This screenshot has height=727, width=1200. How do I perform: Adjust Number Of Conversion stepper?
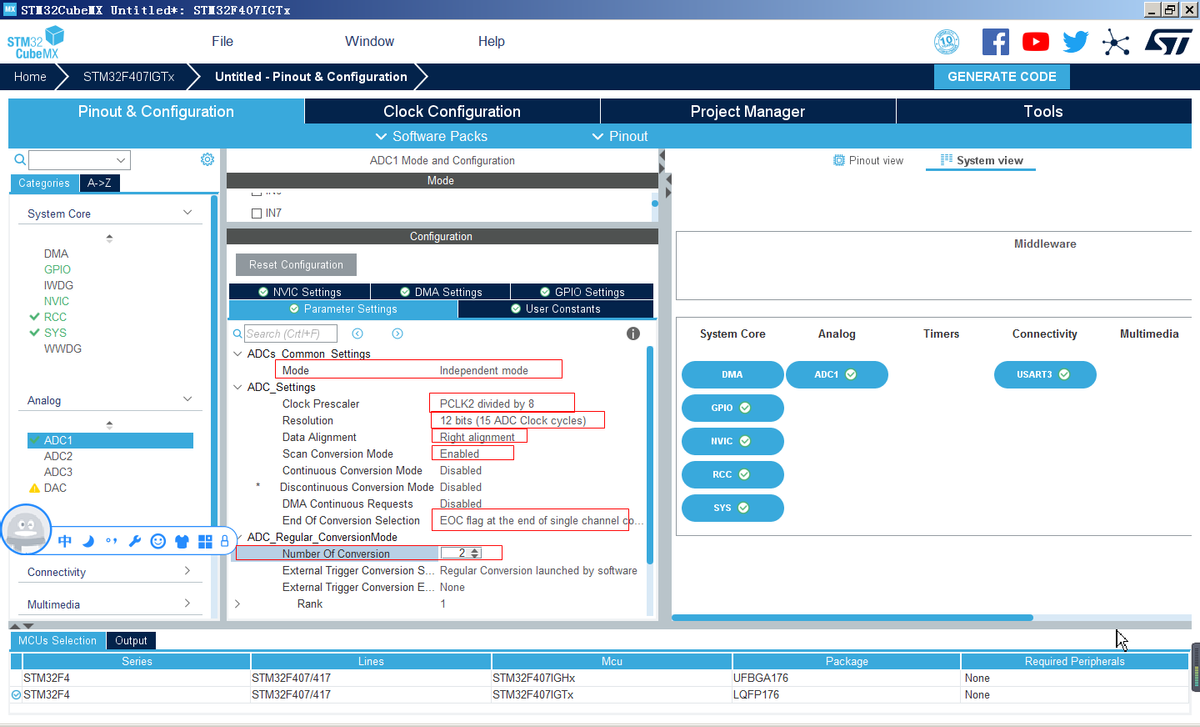[475, 553]
